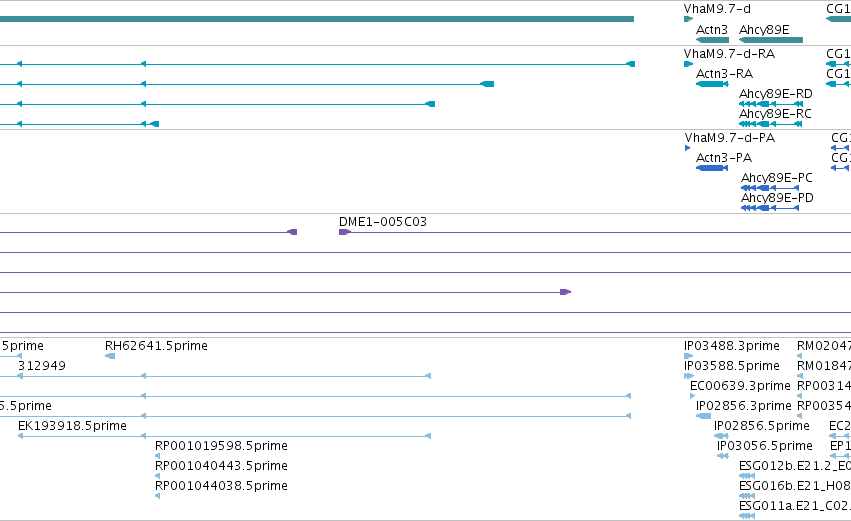Screen dimensions: 851x521
Task: Click the RP001044038.5prime EST arrow
Action: tap(157, 496)
